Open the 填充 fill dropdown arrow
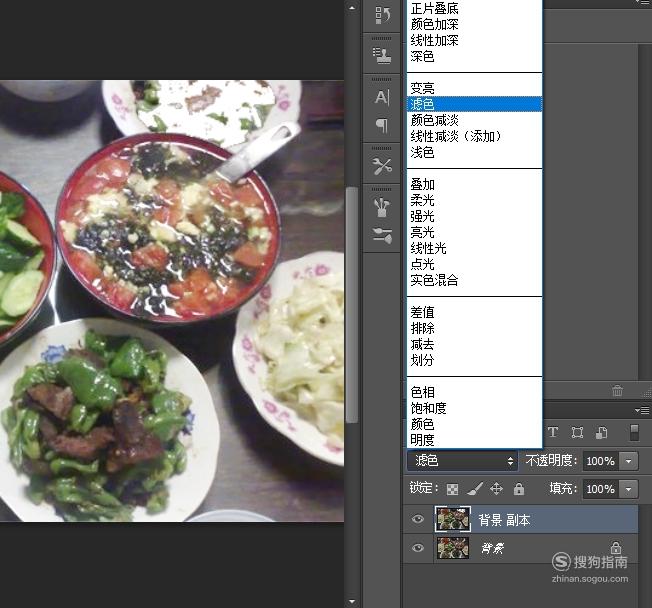Screen dimensions: 652x608 pyautogui.click(x=629, y=489)
